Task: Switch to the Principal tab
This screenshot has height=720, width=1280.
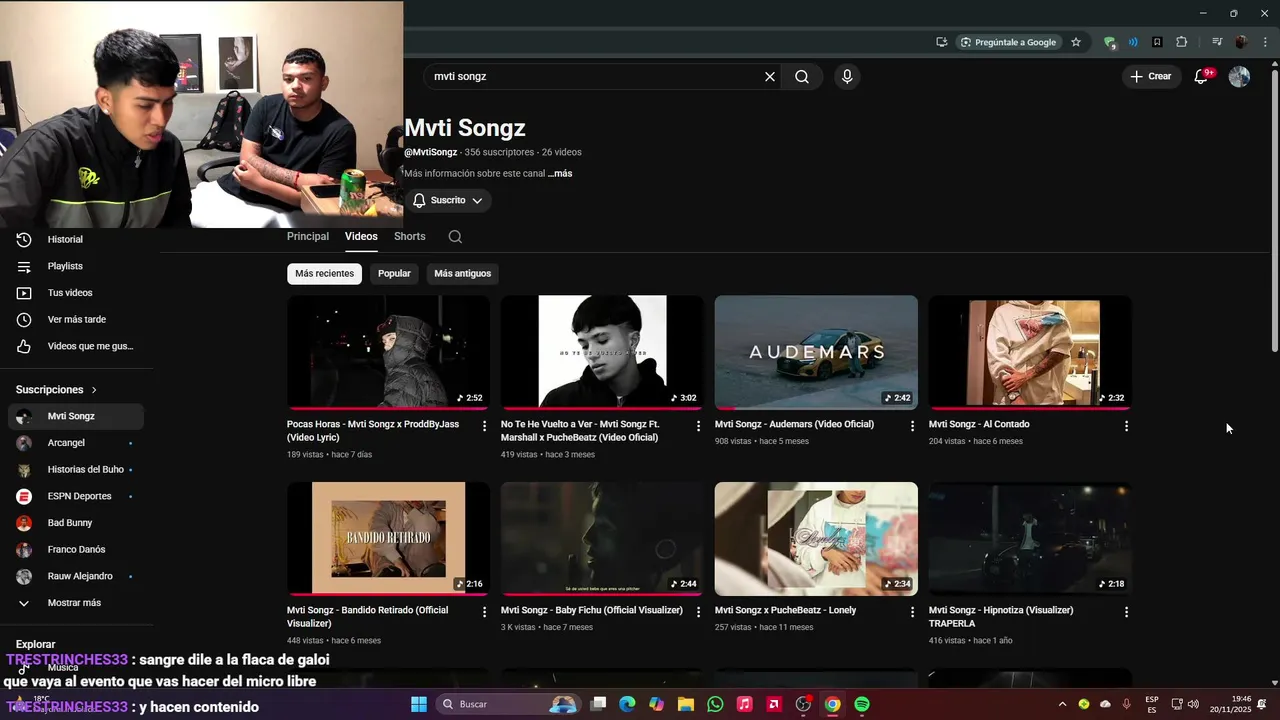Action: 308,237
